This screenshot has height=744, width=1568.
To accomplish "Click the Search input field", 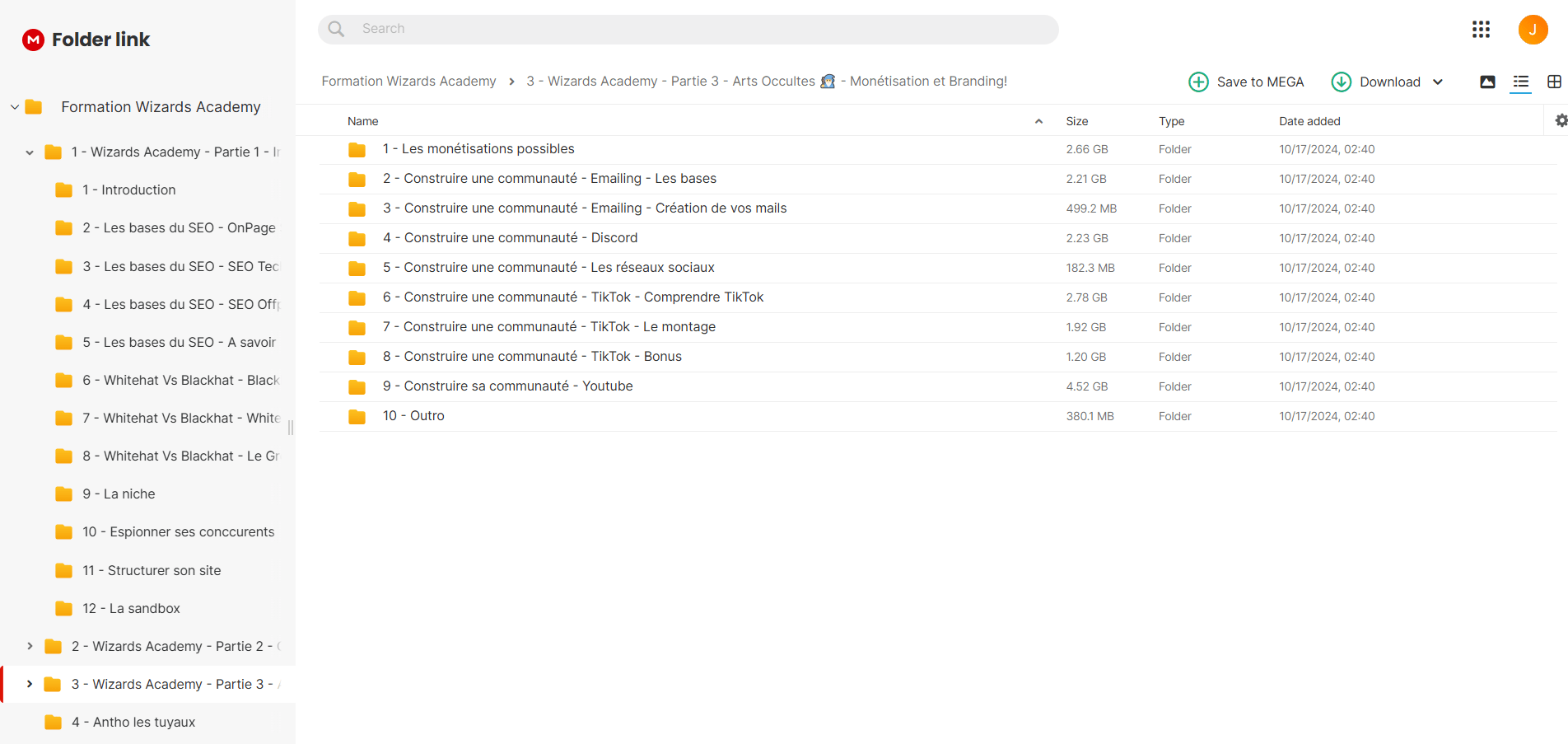I will pos(688,29).
